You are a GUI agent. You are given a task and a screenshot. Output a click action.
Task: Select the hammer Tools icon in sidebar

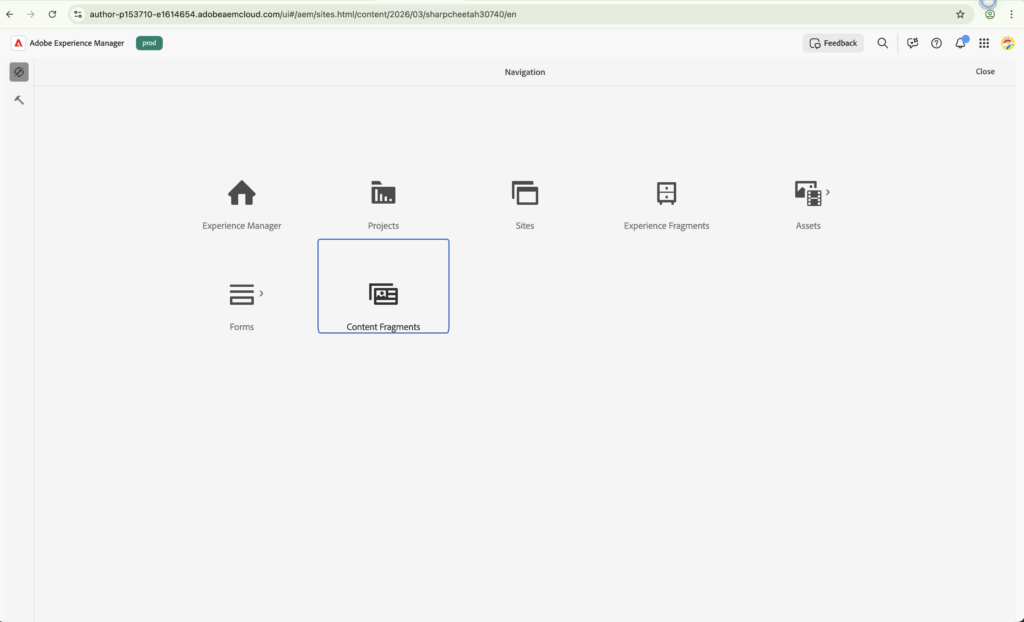tap(18, 99)
